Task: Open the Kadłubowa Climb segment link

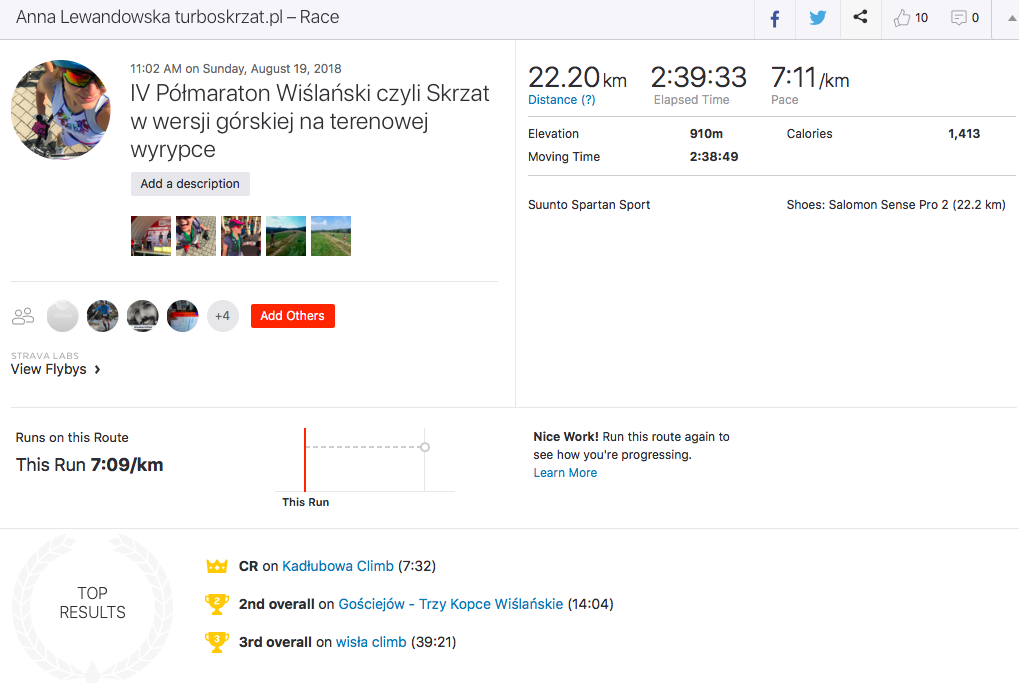Action: coord(338,566)
